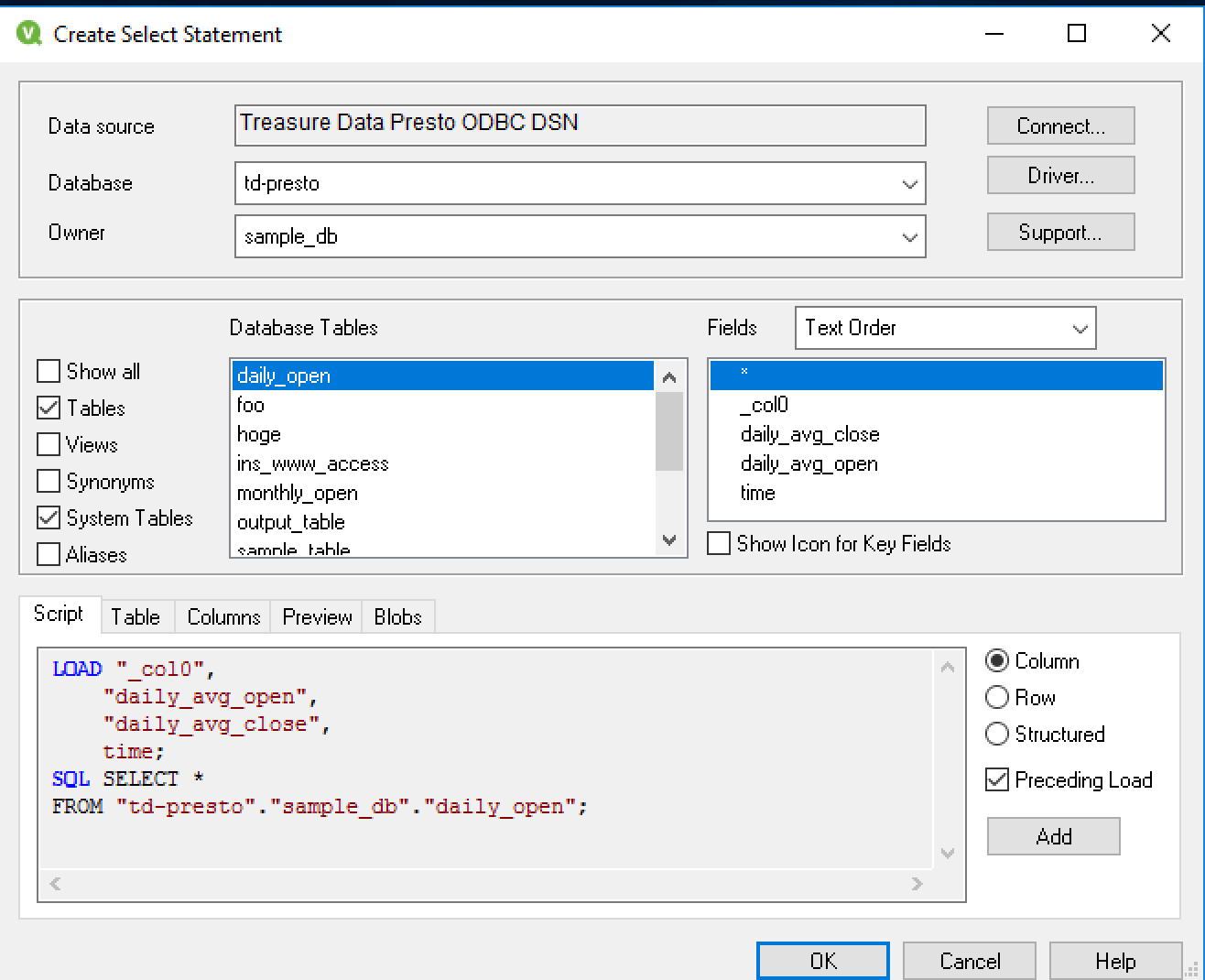1205x980 pixels.
Task: Click the script pane scroll down arrow
Action: click(948, 853)
